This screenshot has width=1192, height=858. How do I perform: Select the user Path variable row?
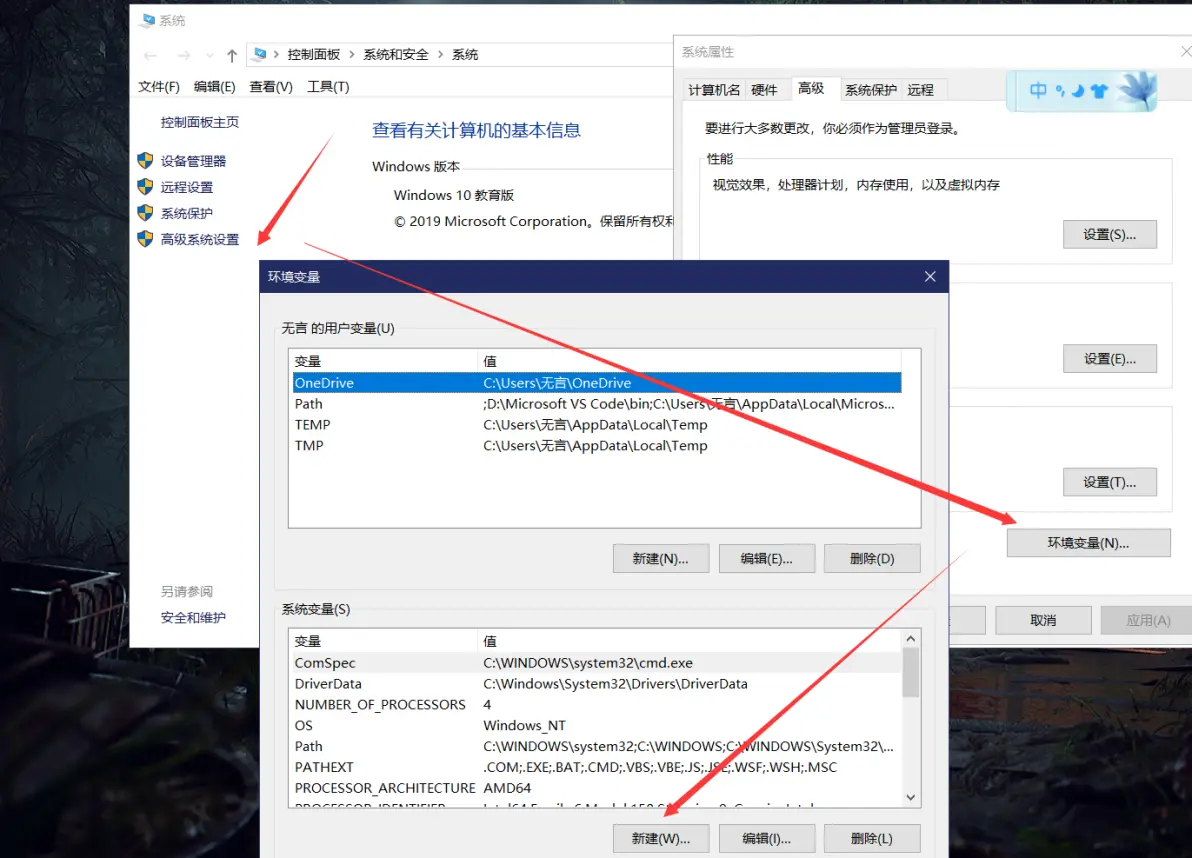click(x=597, y=404)
